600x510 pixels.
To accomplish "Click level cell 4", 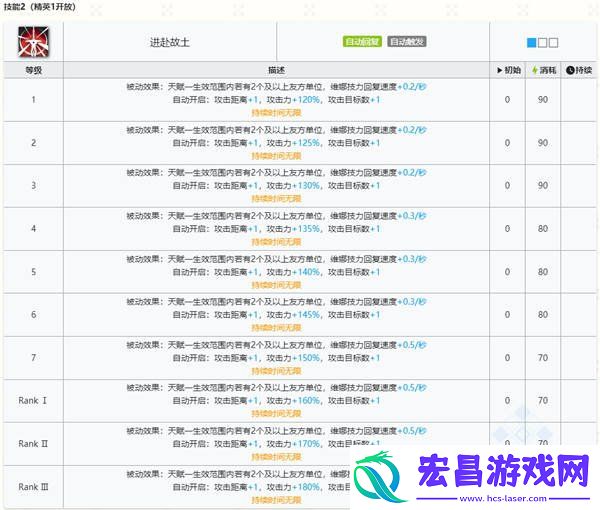I will [33, 229].
